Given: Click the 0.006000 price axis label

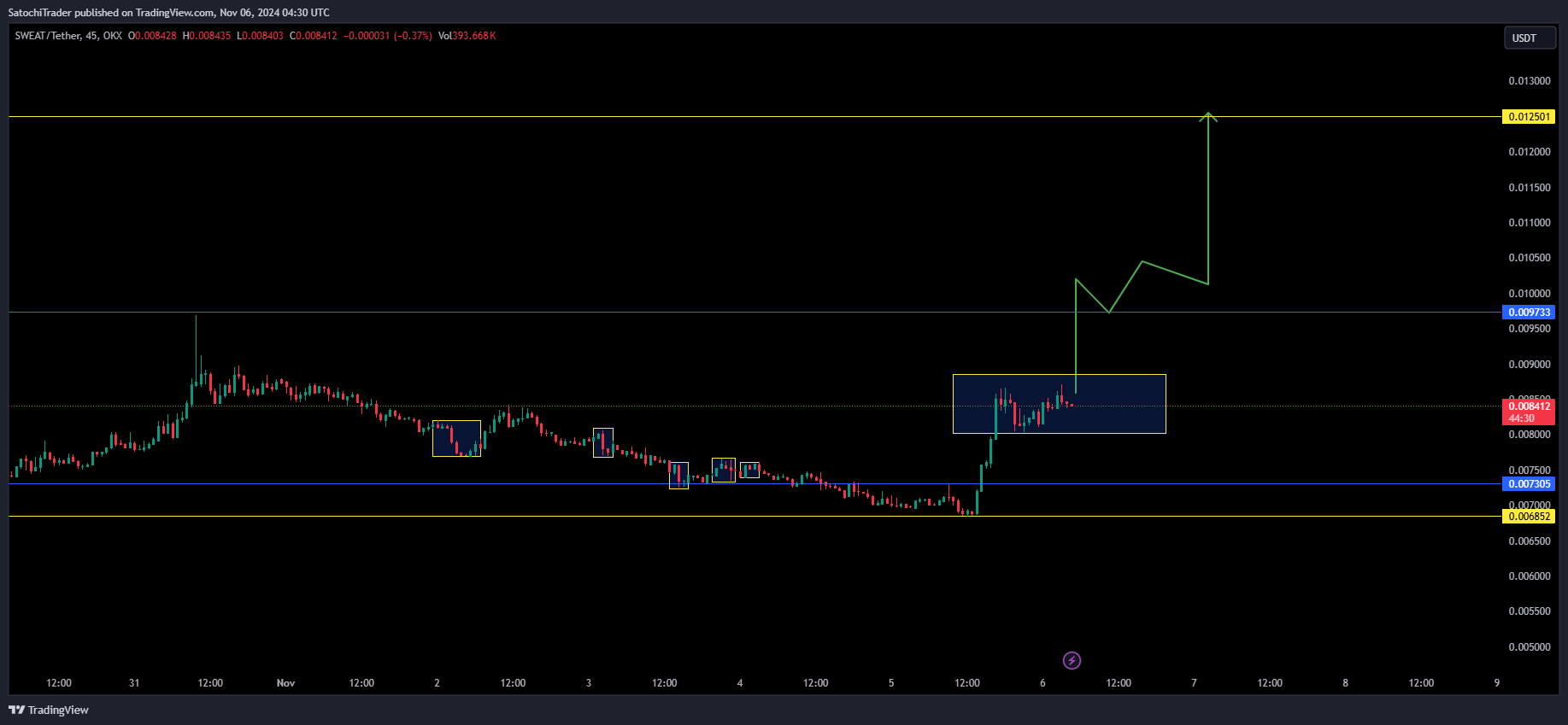Looking at the screenshot, I should [1529, 576].
